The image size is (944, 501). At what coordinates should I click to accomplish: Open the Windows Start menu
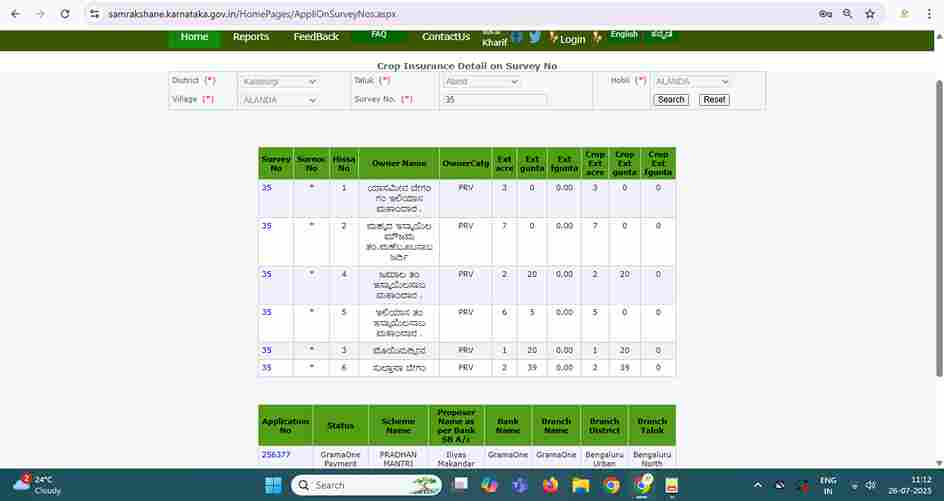273,485
